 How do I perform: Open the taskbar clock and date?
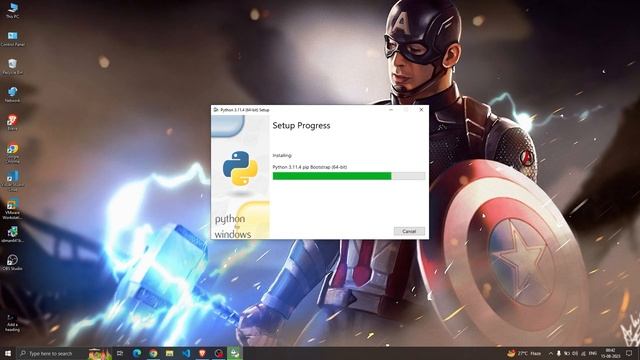pyautogui.click(x=611, y=353)
